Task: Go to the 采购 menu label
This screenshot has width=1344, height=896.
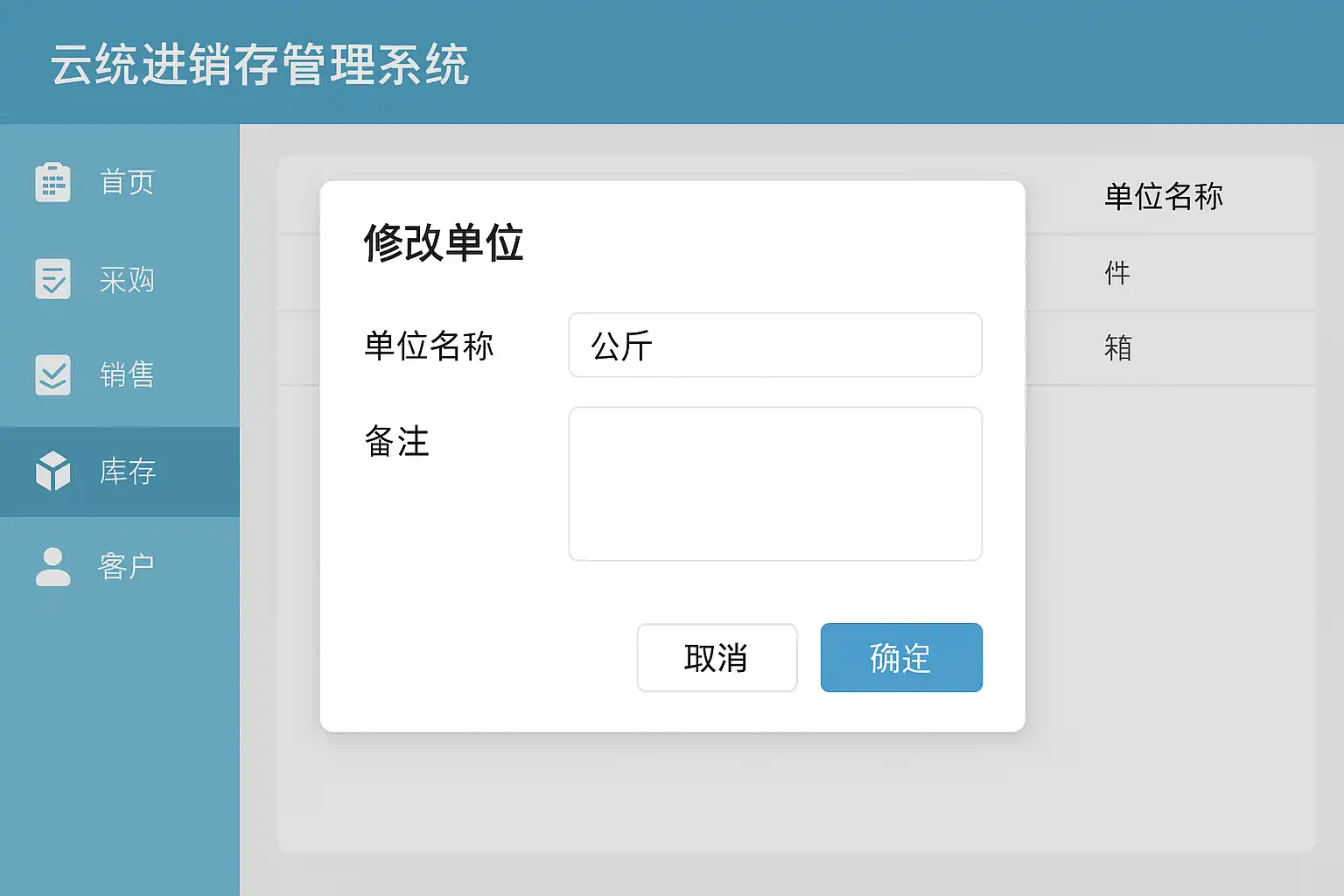Action: 127,280
